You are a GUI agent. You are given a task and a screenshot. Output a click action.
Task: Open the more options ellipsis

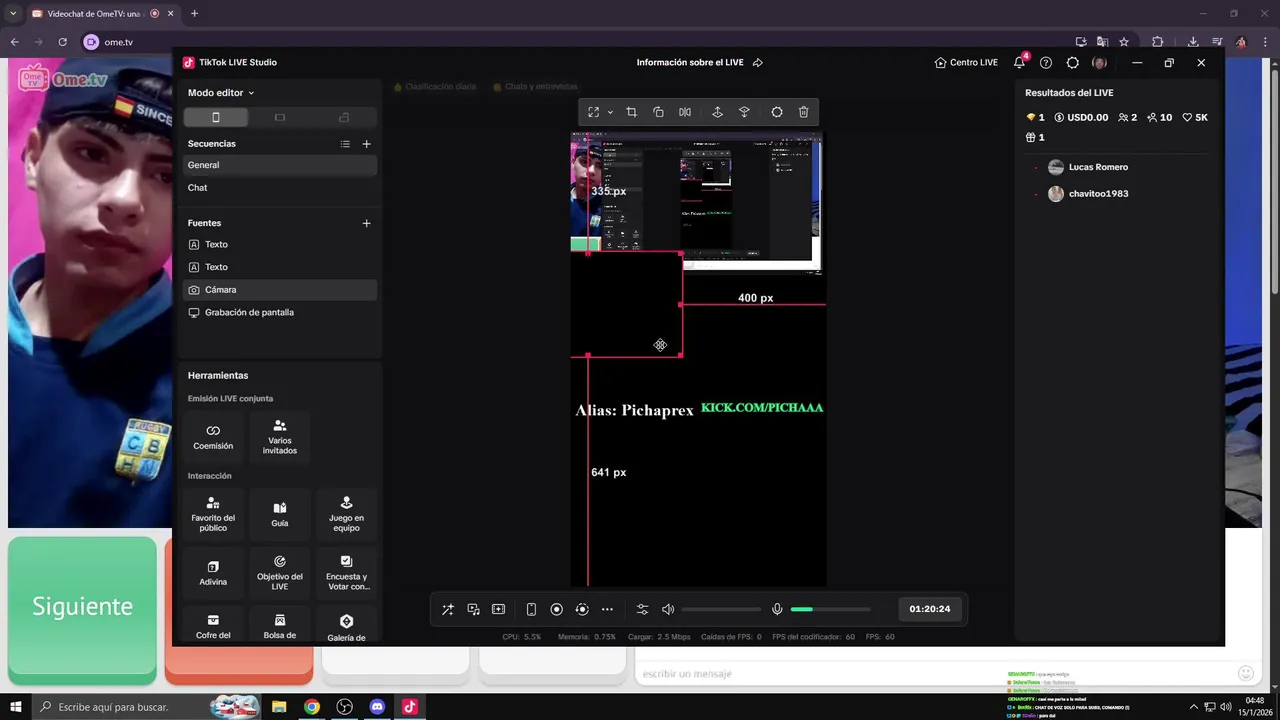(607, 609)
